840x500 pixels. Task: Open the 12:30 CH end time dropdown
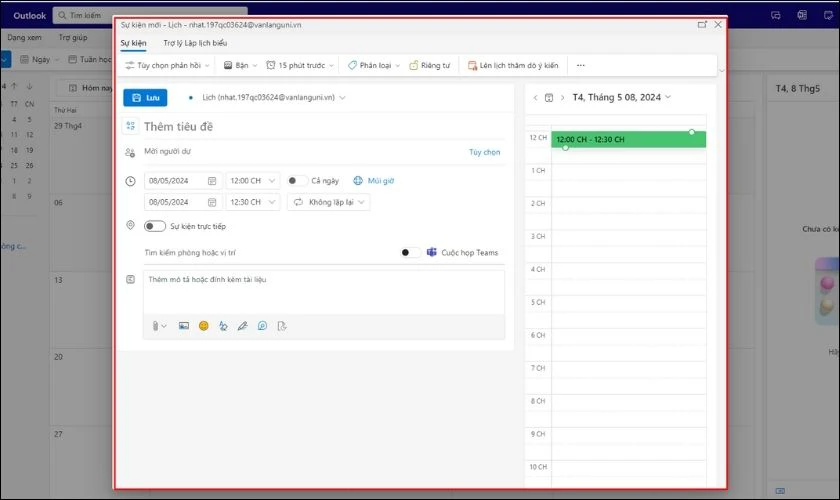click(x=252, y=202)
